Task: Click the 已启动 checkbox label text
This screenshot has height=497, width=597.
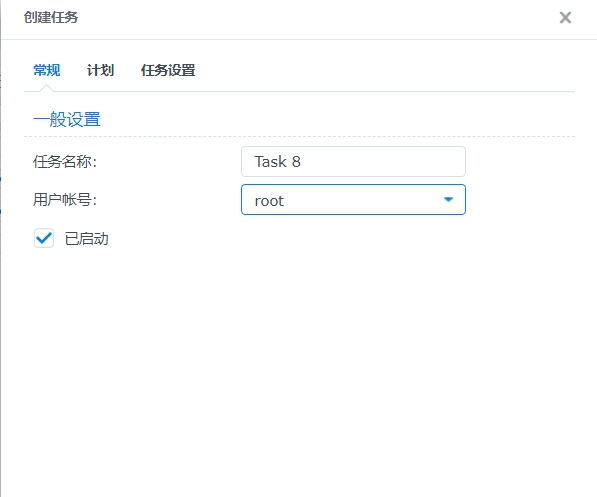Action: (x=87, y=239)
